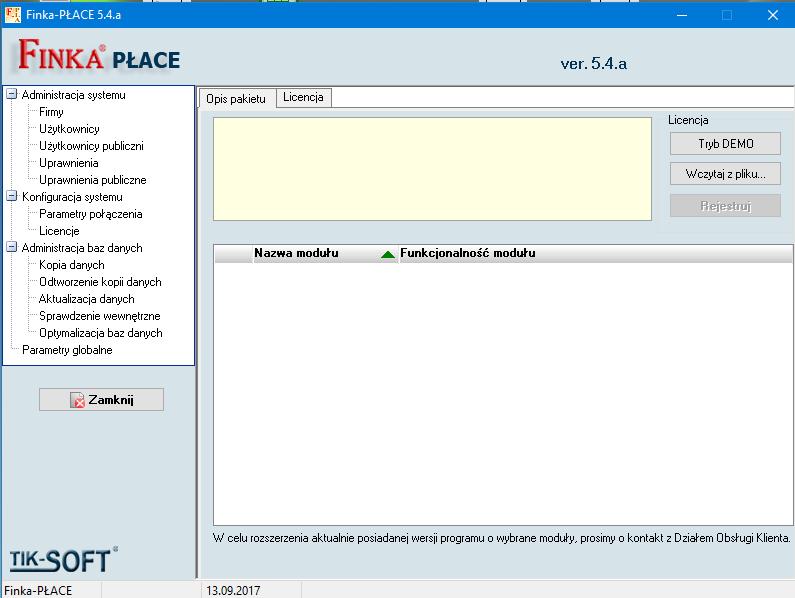This screenshot has height=598, width=795.
Task: Click the Zamknij button
Action: (x=101, y=400)
